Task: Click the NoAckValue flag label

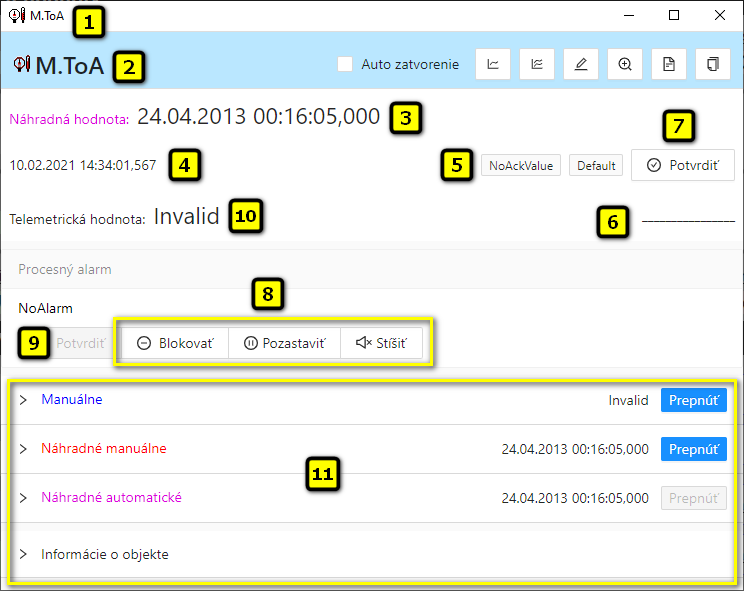Action: click(521, 166)
